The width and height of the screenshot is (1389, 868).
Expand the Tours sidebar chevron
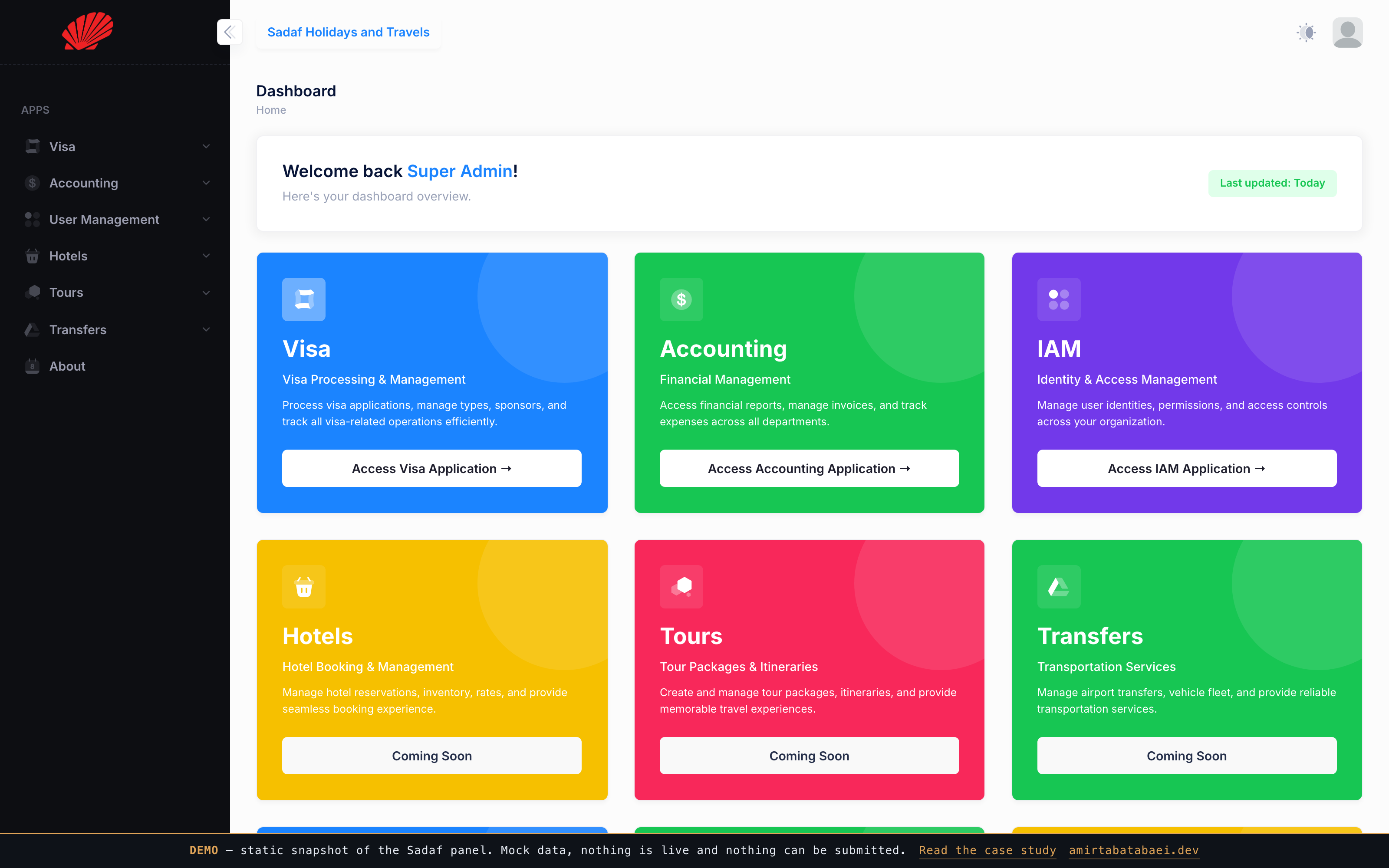(x=206, y=293)
